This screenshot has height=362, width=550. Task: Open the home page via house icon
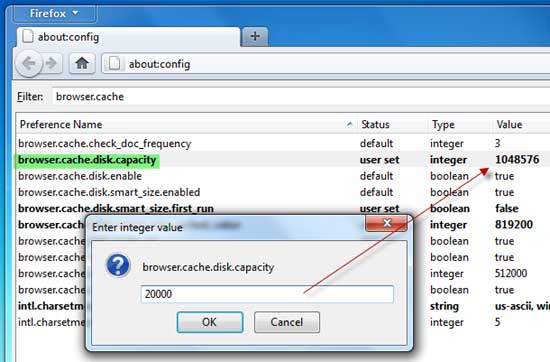[82, 63]
